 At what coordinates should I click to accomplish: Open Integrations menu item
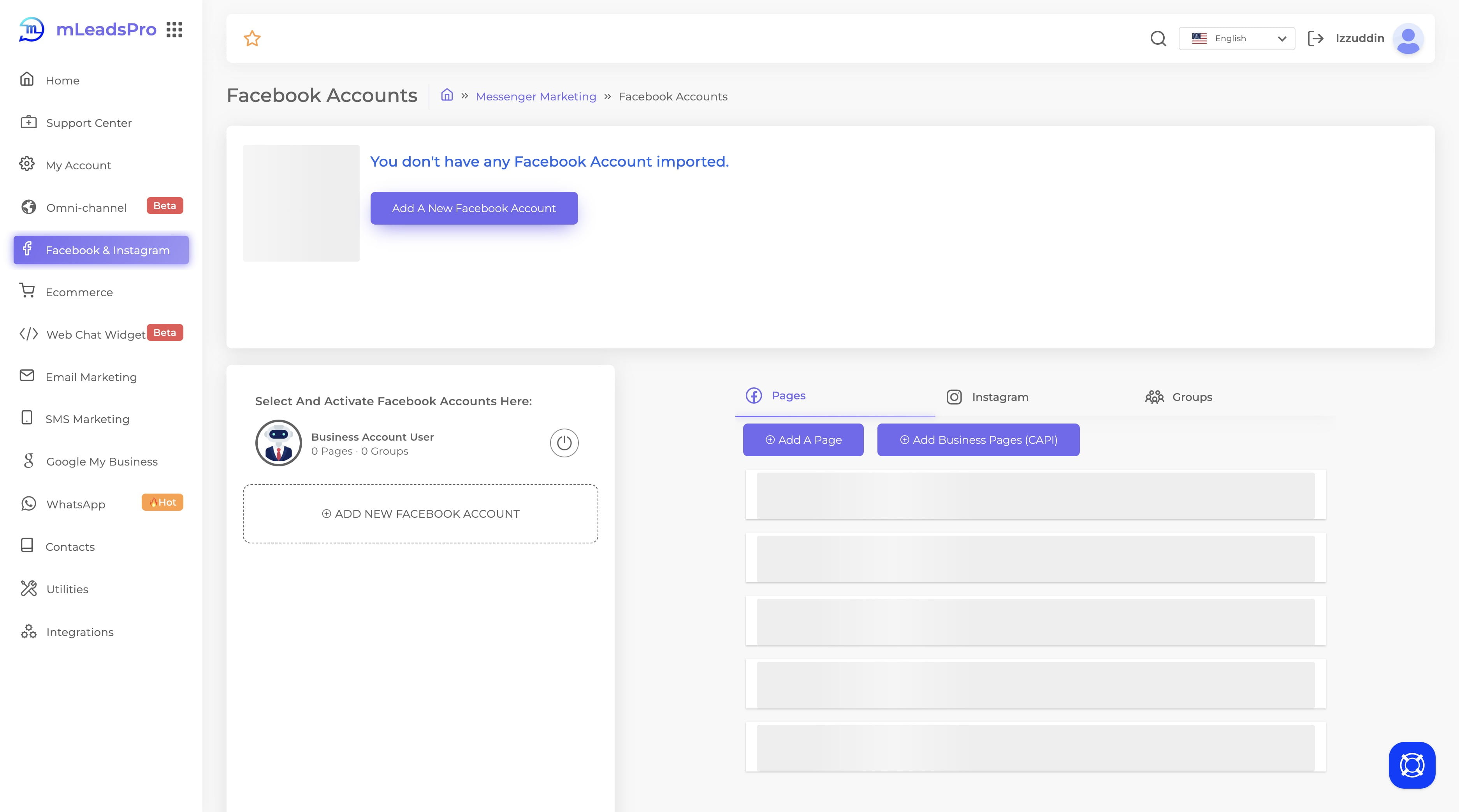(101, 632)
